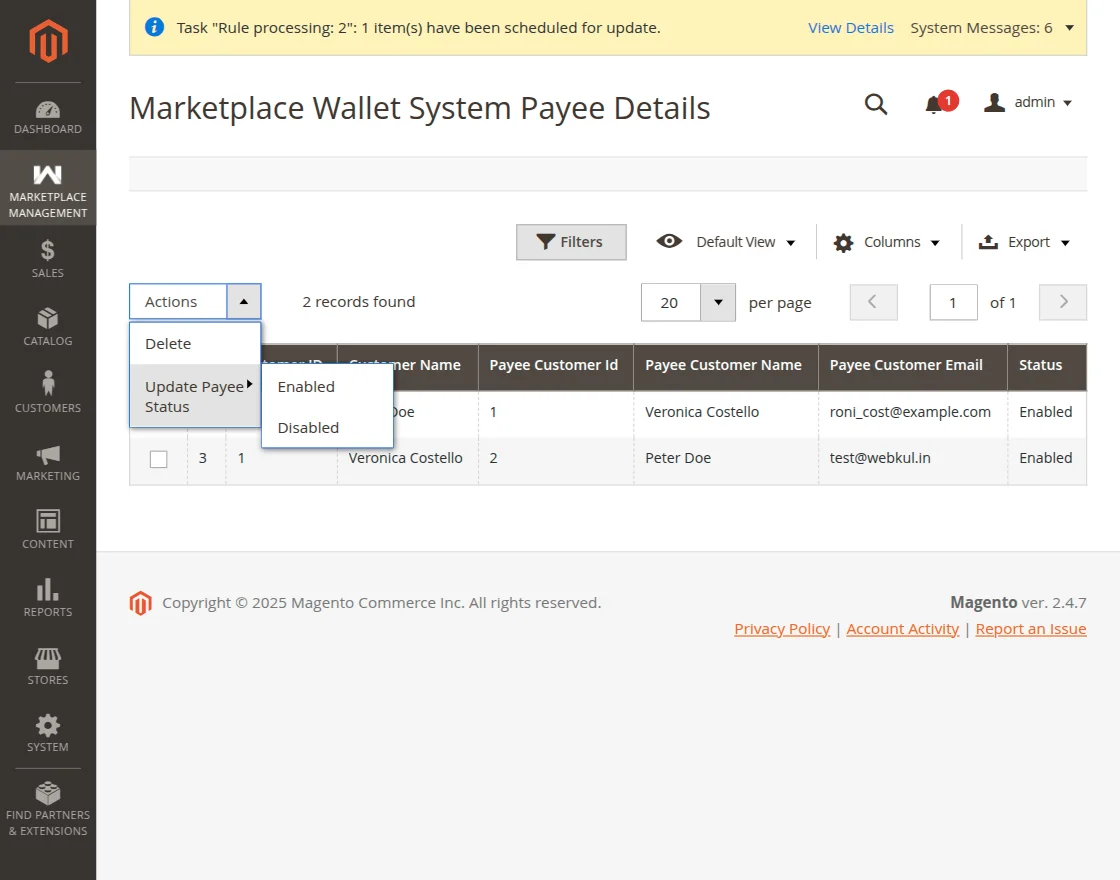Tick the row checkbox for Peter Doe payee
Image resolution: width=1120 pixels, height=880 pixels.
pos(158,458)
